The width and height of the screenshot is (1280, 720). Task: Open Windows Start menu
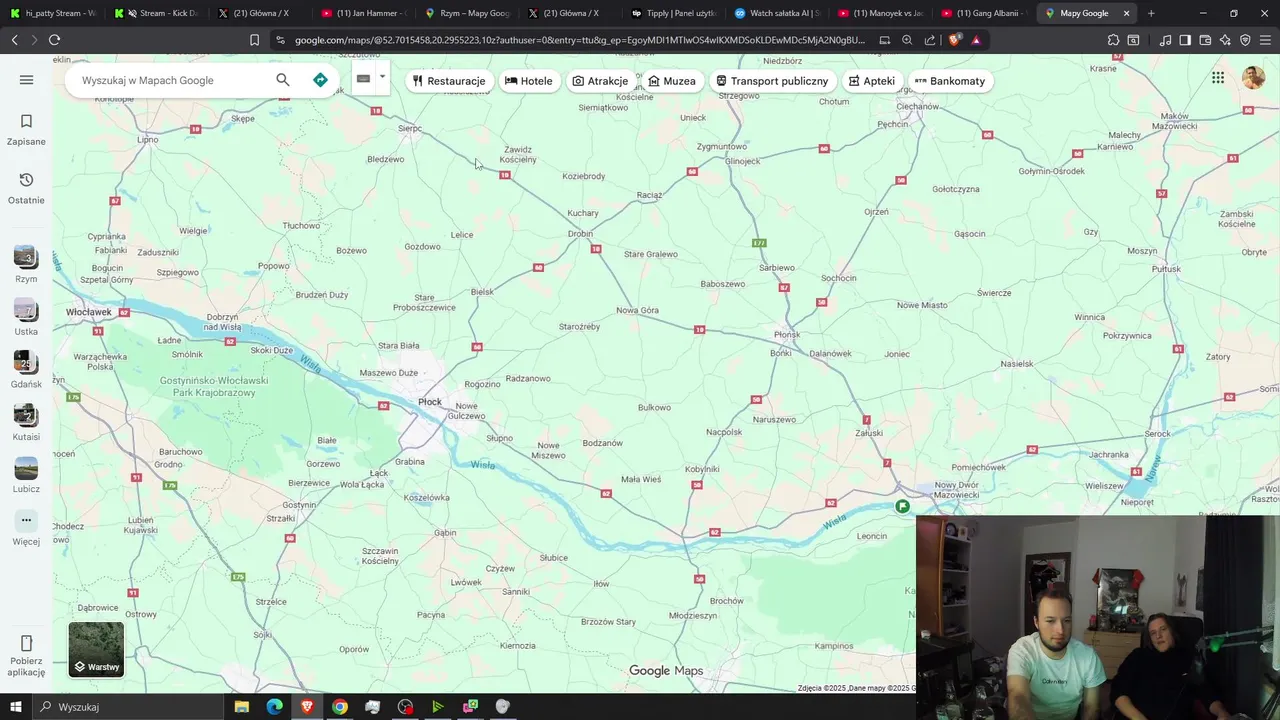[x=16, y=707]
